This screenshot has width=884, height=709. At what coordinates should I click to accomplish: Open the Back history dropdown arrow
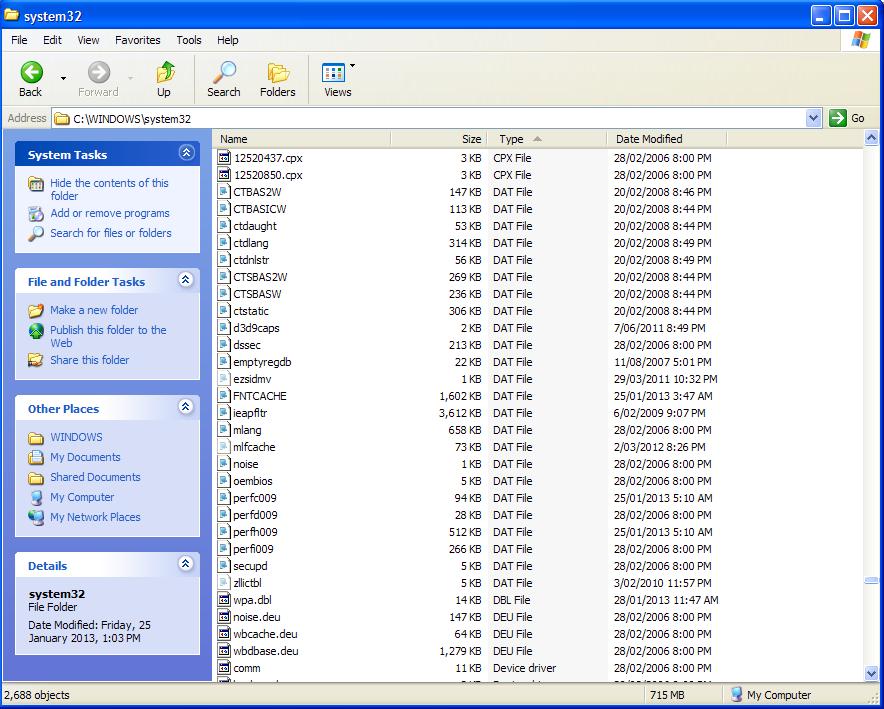(x=63, y=78)
